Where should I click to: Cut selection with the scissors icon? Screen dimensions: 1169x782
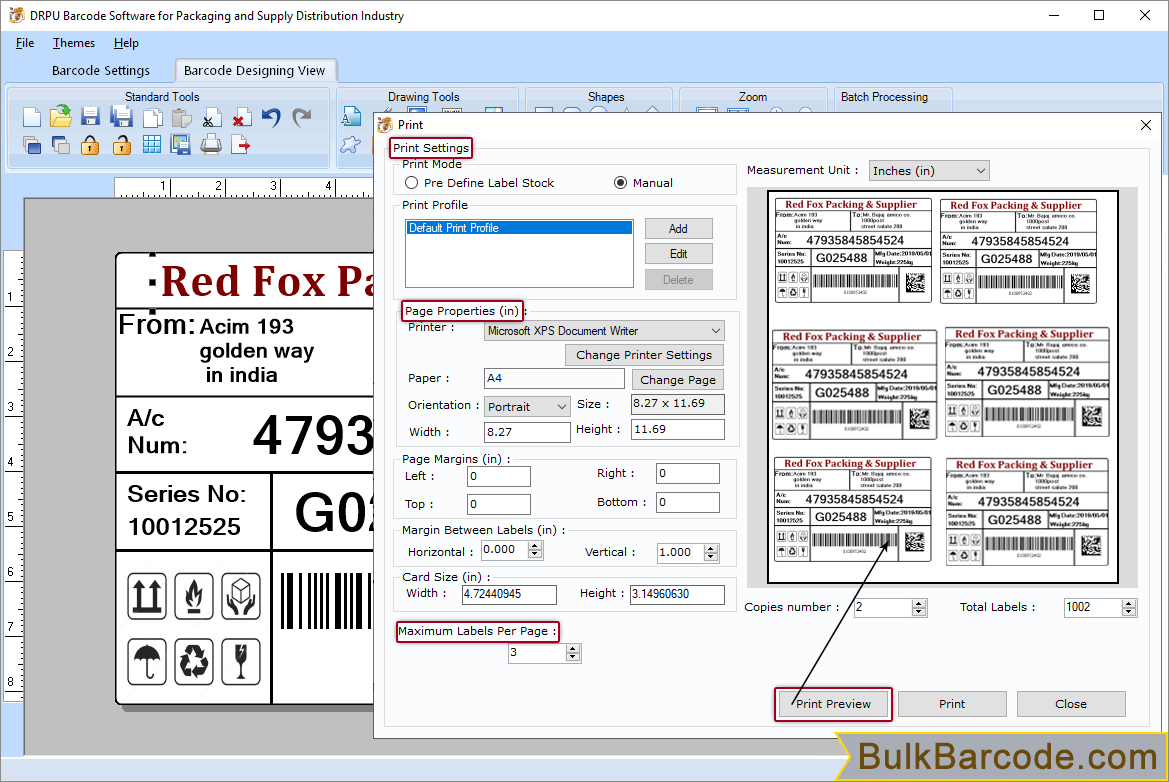pos(211,118)
